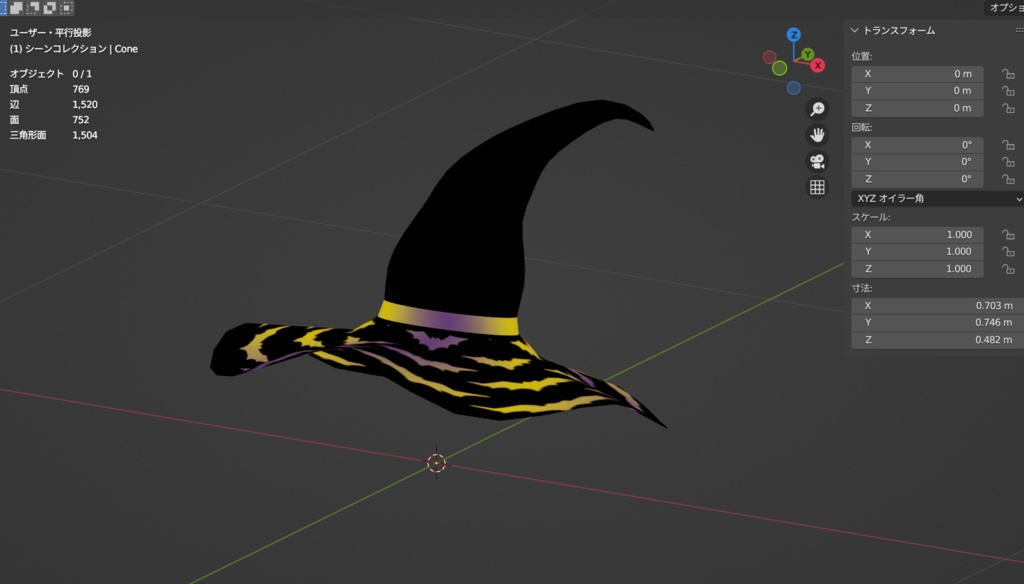The width and height of the screenshot is (1024, 584).
Task: Click the red X axis gizmo handle
Action: point(818,65)
